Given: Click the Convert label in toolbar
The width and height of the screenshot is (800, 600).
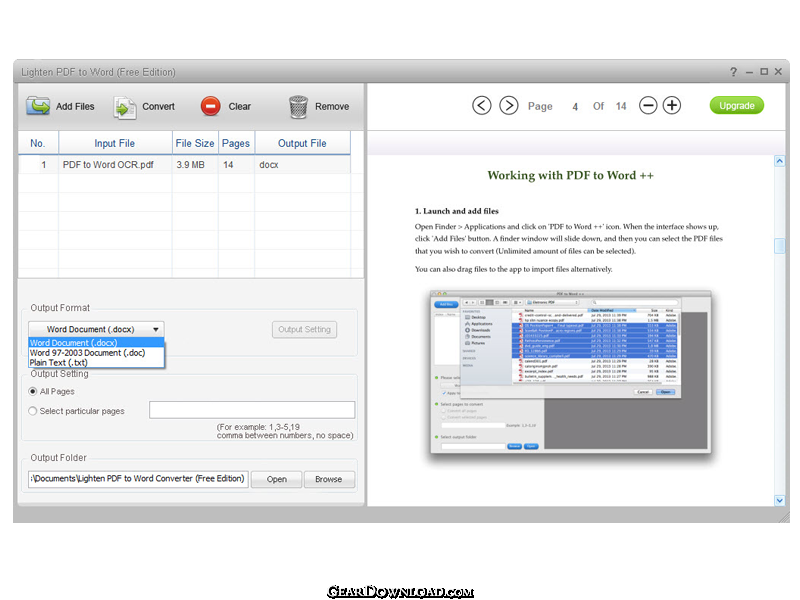Looking at the screenshot, I should (x=158, y=107).
